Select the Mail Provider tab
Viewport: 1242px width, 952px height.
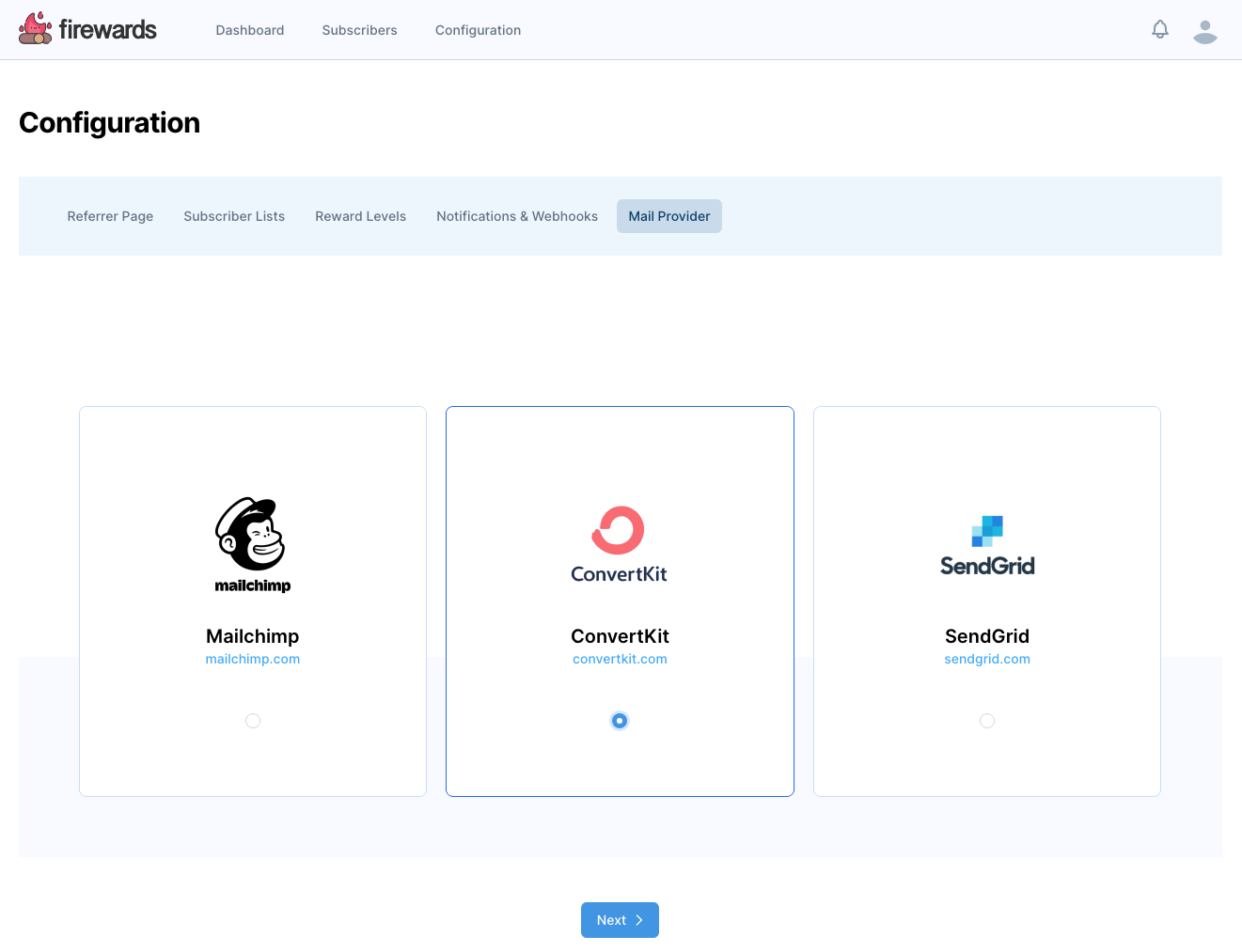[669, 216]
